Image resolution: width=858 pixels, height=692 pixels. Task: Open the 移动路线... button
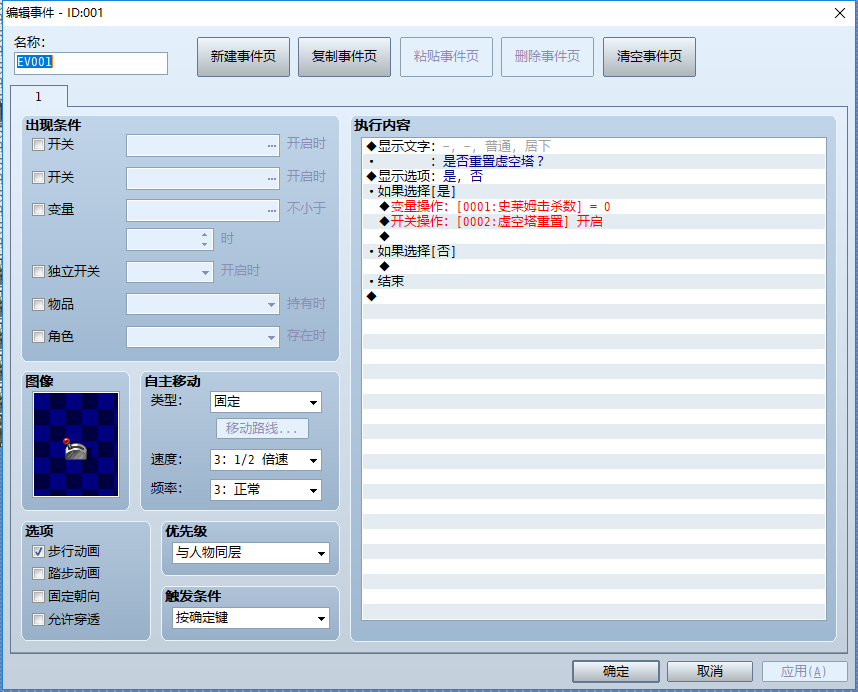click(x=262, y=428)
